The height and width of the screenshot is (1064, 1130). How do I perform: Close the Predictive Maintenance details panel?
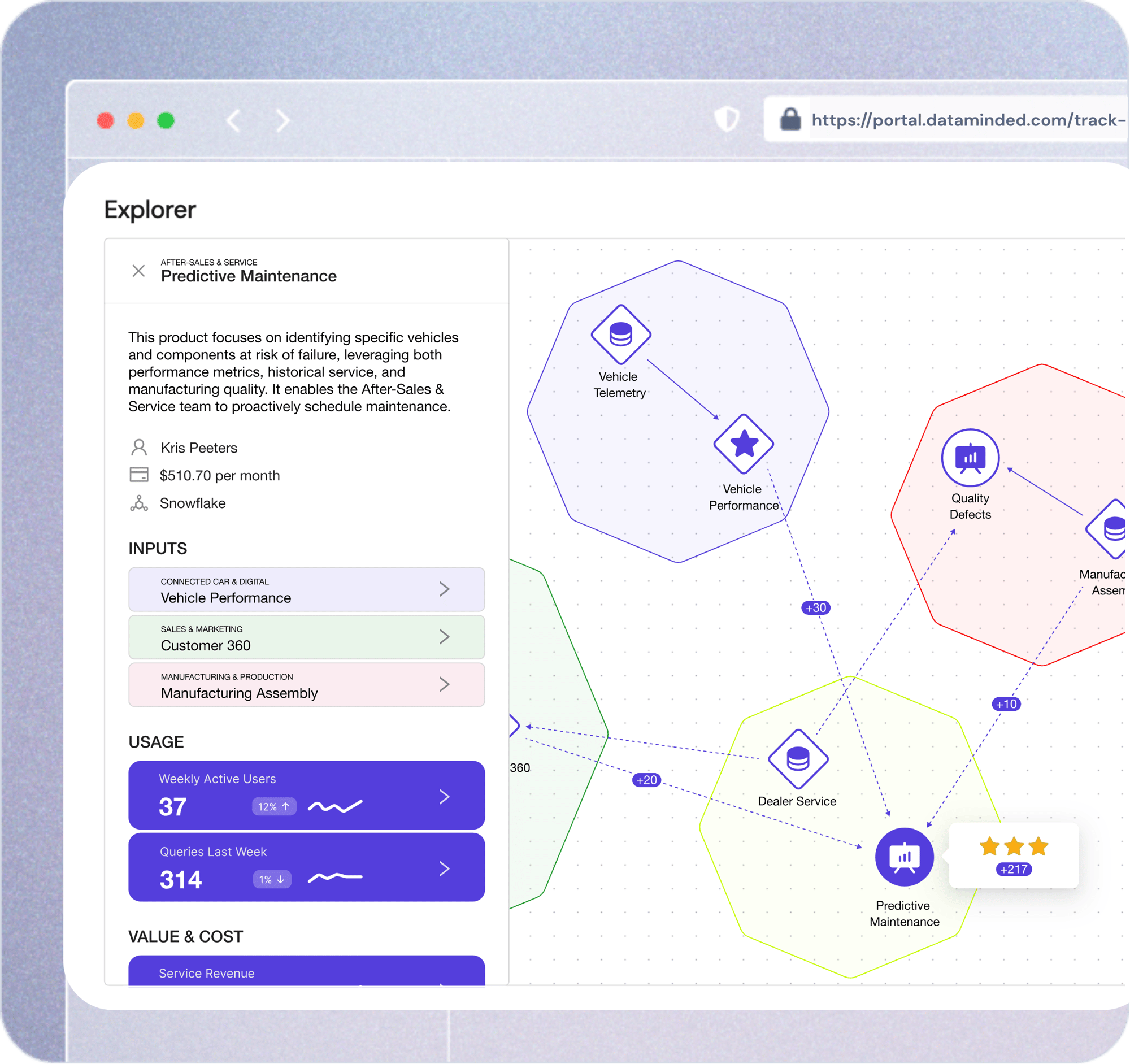(x=138, y=271)
